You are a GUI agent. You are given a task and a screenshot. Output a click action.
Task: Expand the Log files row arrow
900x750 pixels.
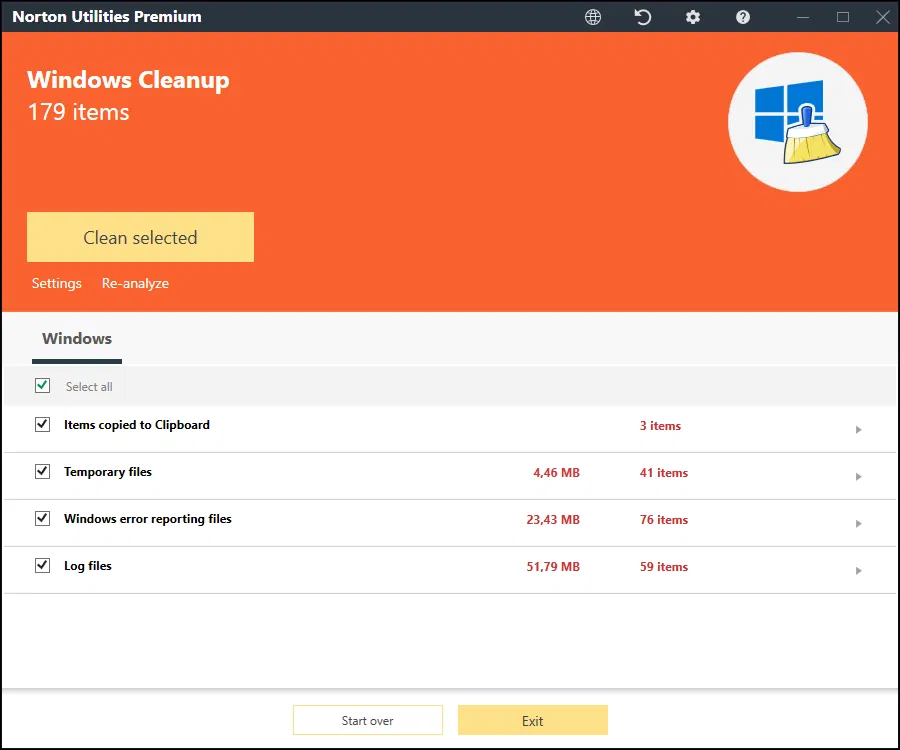[859, 571]
